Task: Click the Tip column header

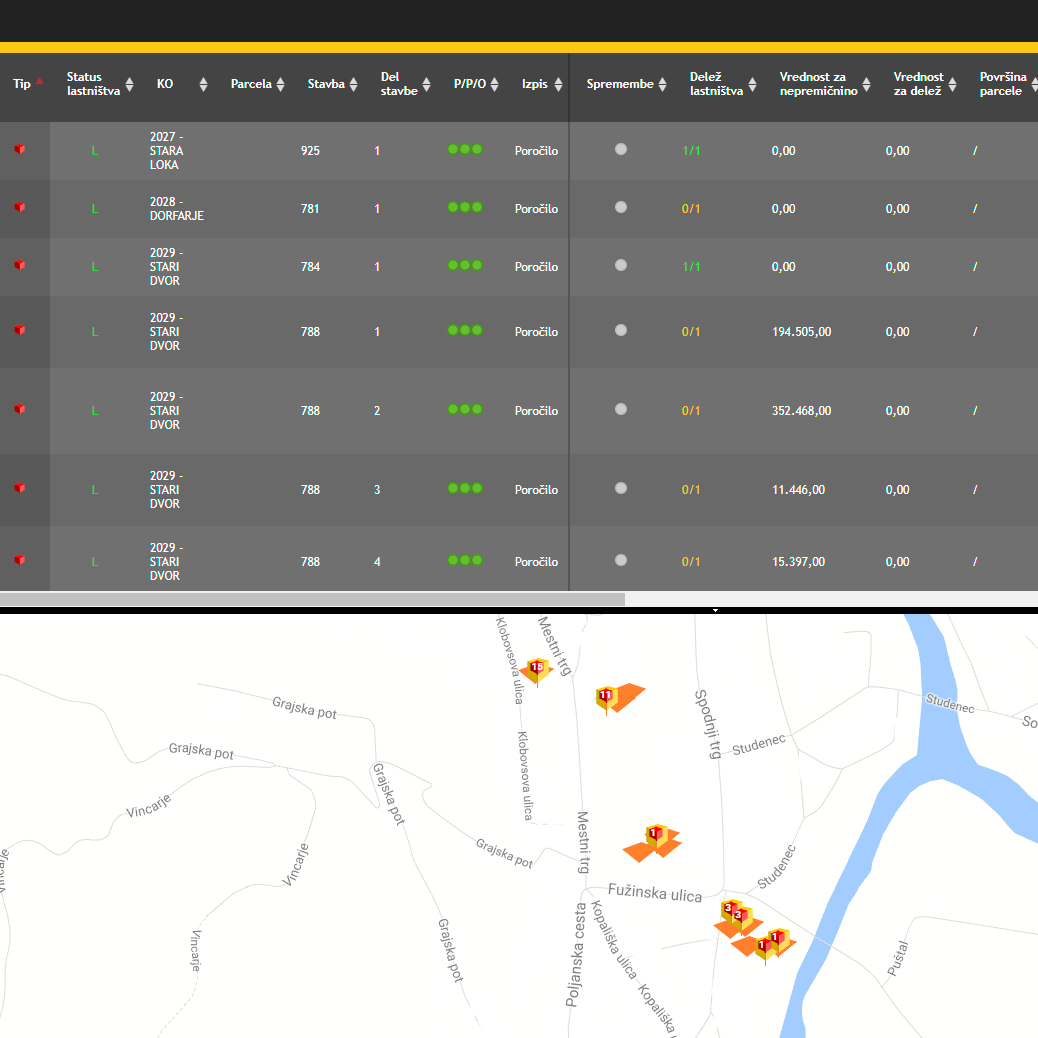Action: tap(23, 85)
